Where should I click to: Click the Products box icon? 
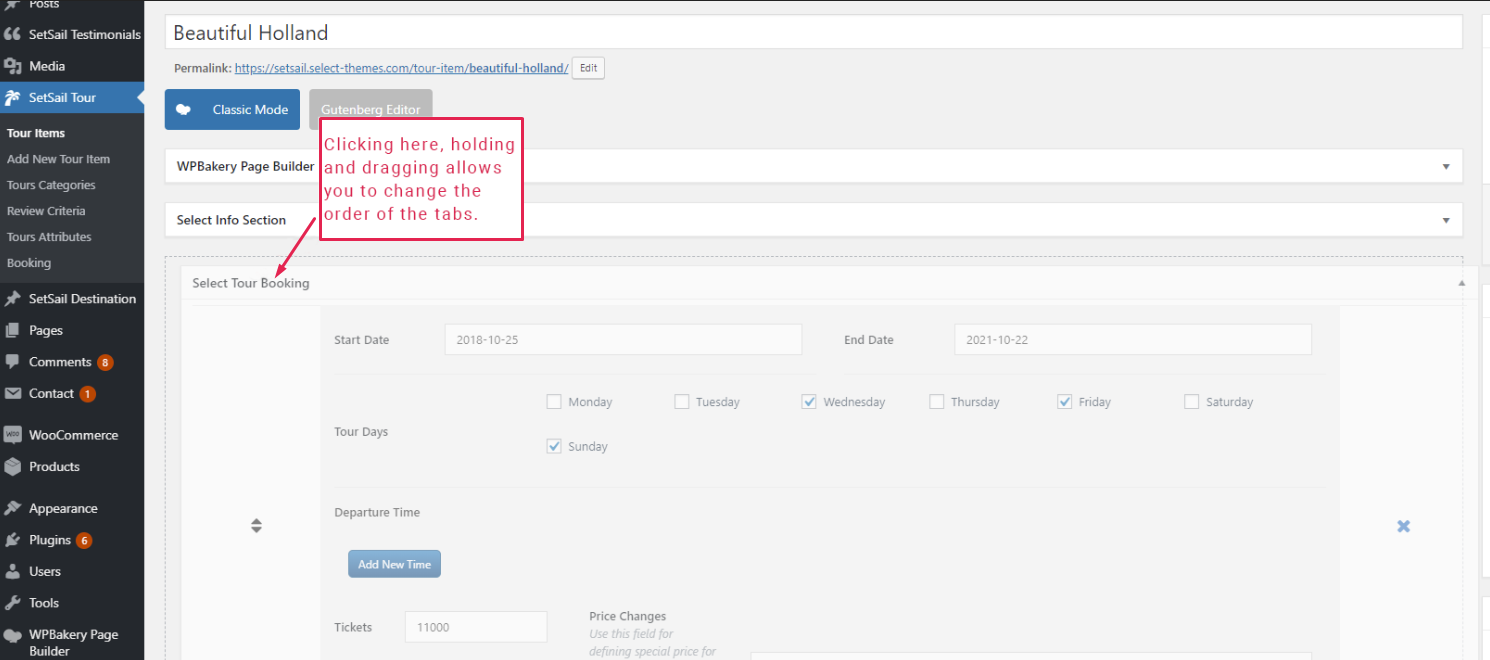tap(13, 467)
